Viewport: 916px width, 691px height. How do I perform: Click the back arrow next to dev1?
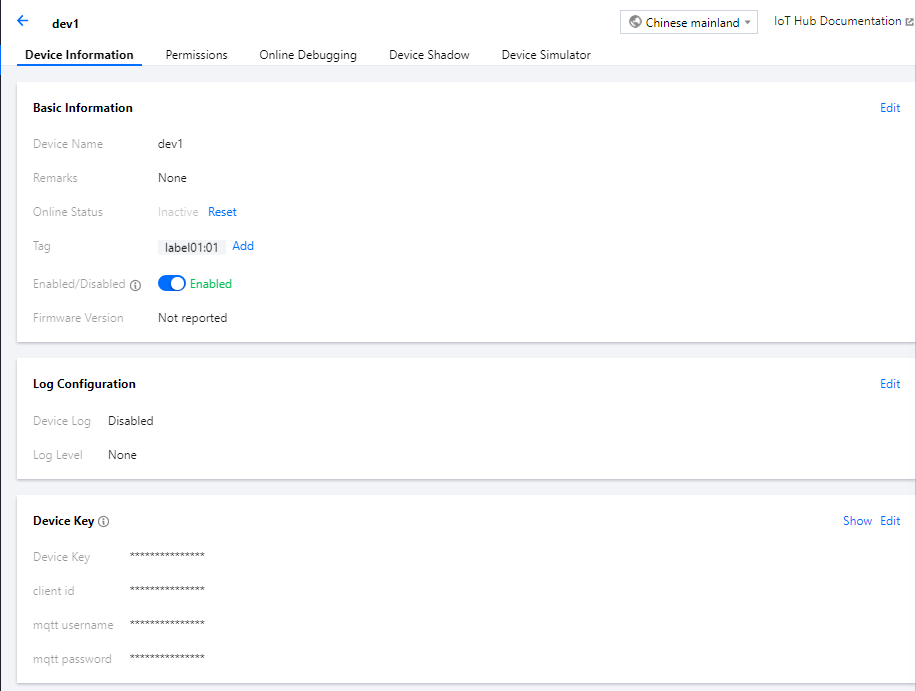tap(23, 21)
